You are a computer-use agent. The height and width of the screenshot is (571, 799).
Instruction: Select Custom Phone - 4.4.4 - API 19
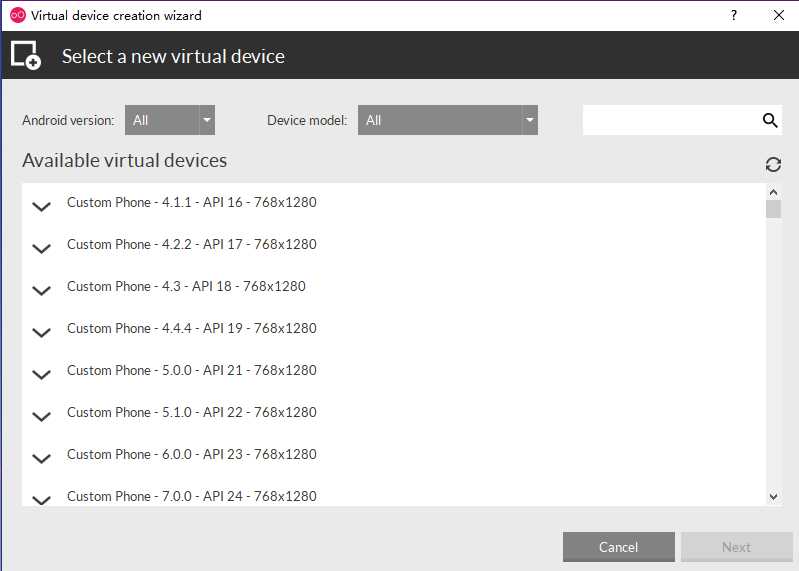point(191,328)
